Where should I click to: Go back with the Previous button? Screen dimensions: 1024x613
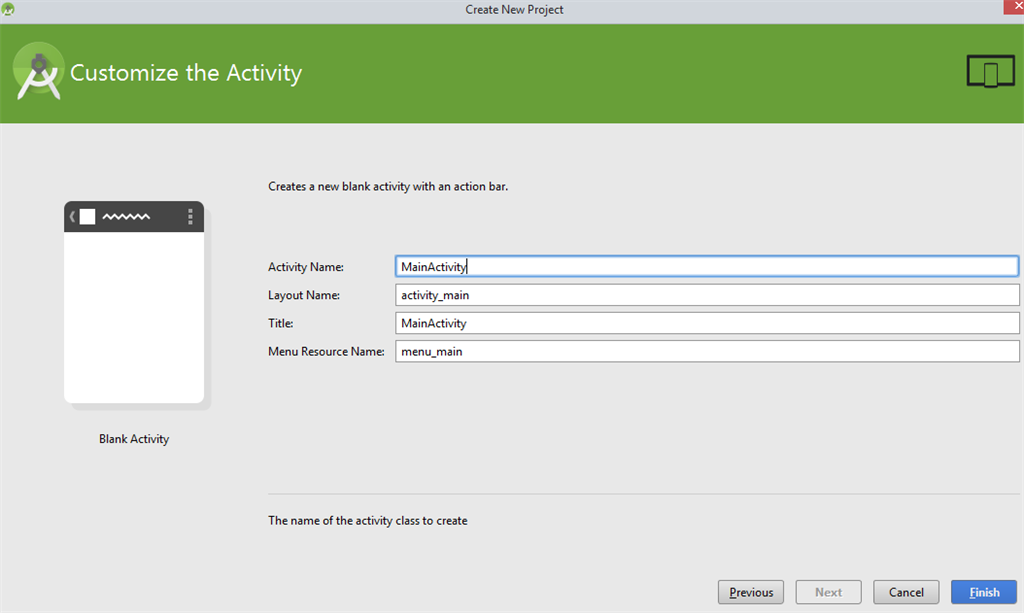[x=750, y=592]
